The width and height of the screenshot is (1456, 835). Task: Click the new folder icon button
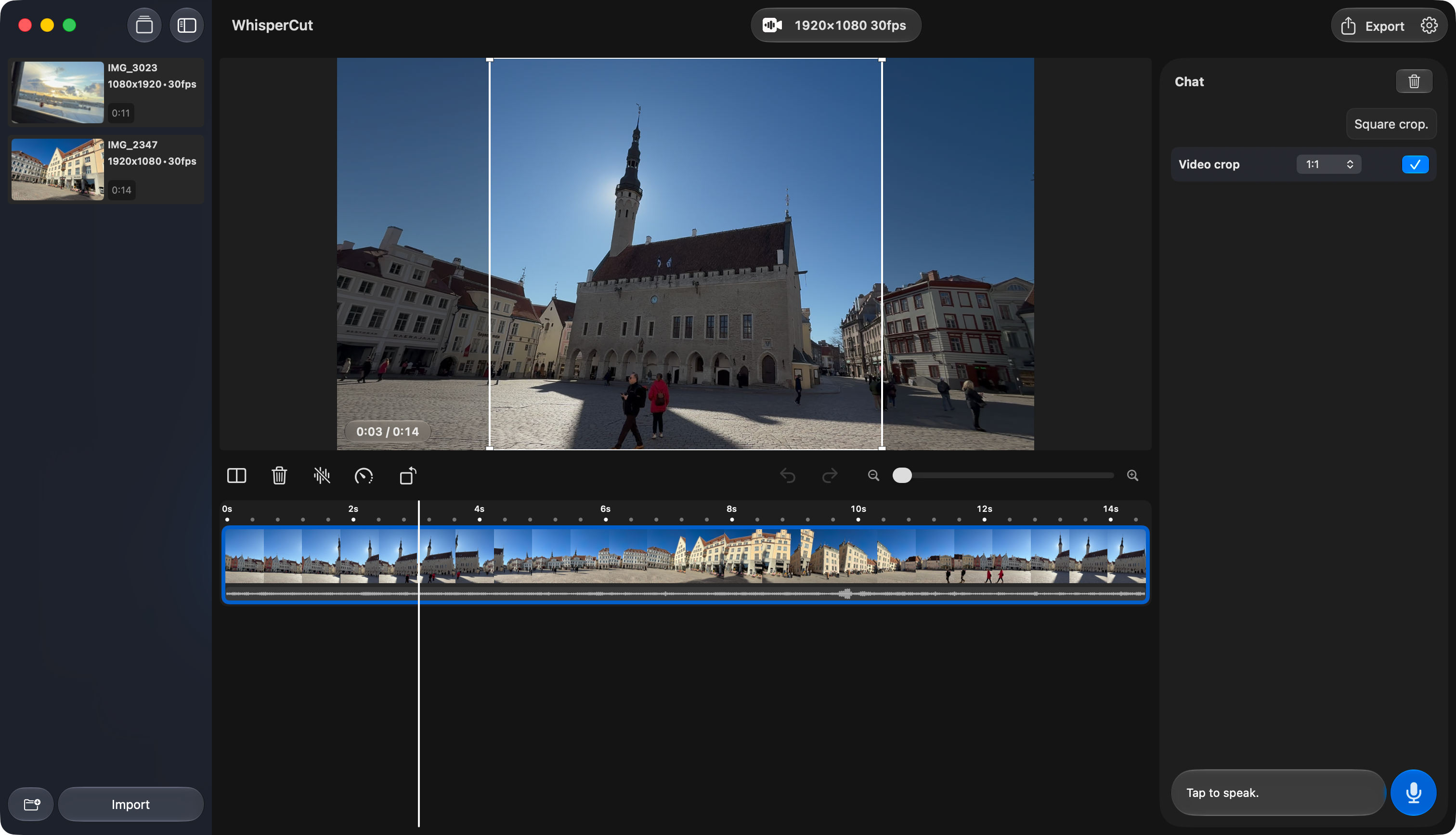[x=31, y=804]
